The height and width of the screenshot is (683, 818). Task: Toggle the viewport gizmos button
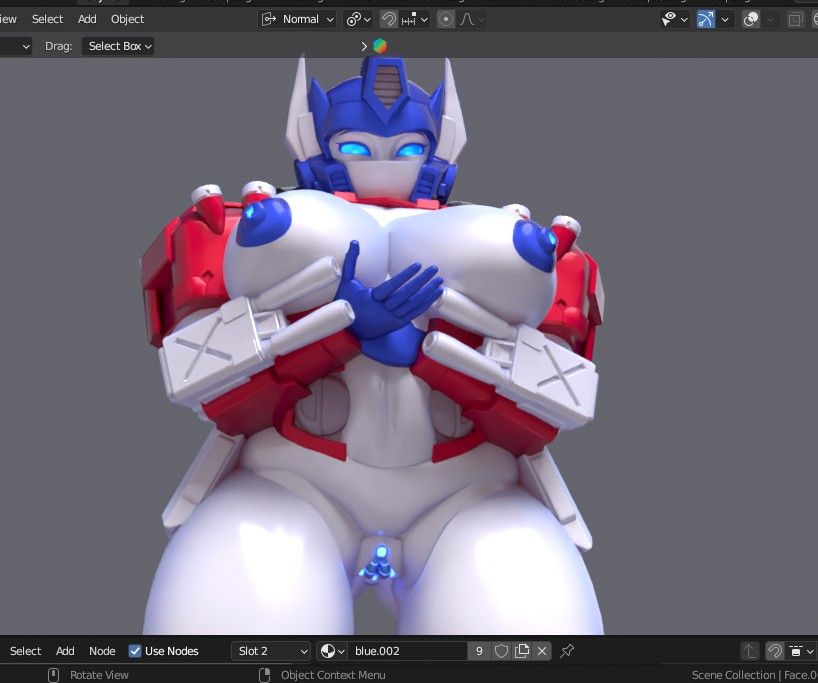tap(705, 20)
